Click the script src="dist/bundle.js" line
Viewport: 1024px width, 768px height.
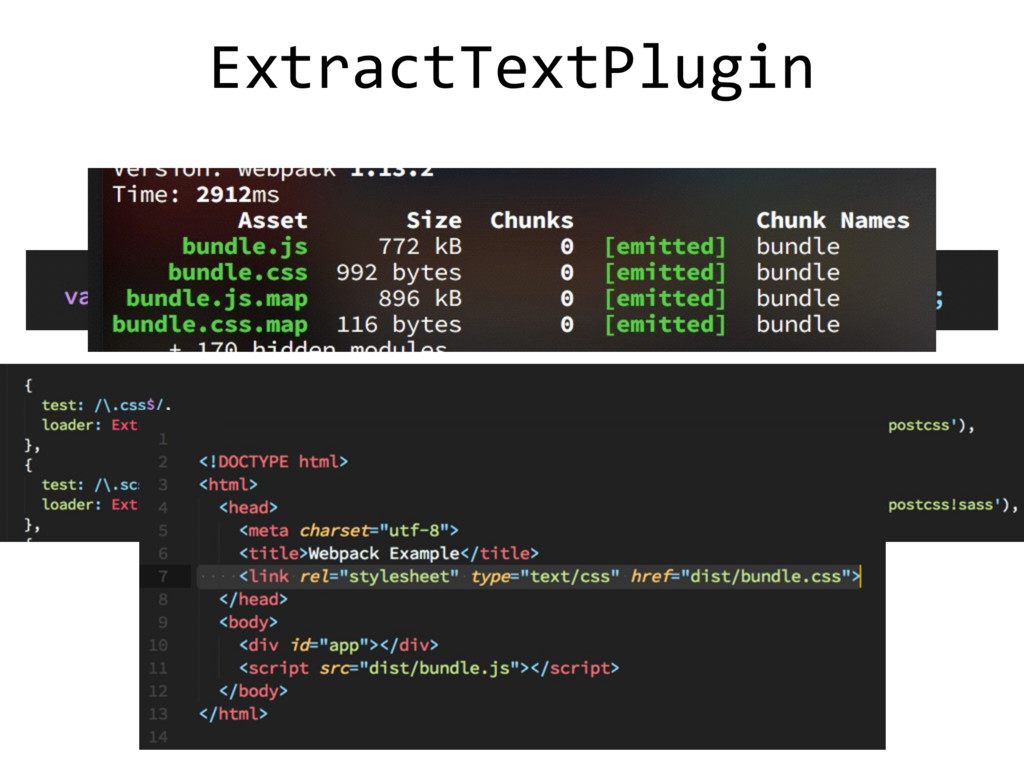point(429,668)
